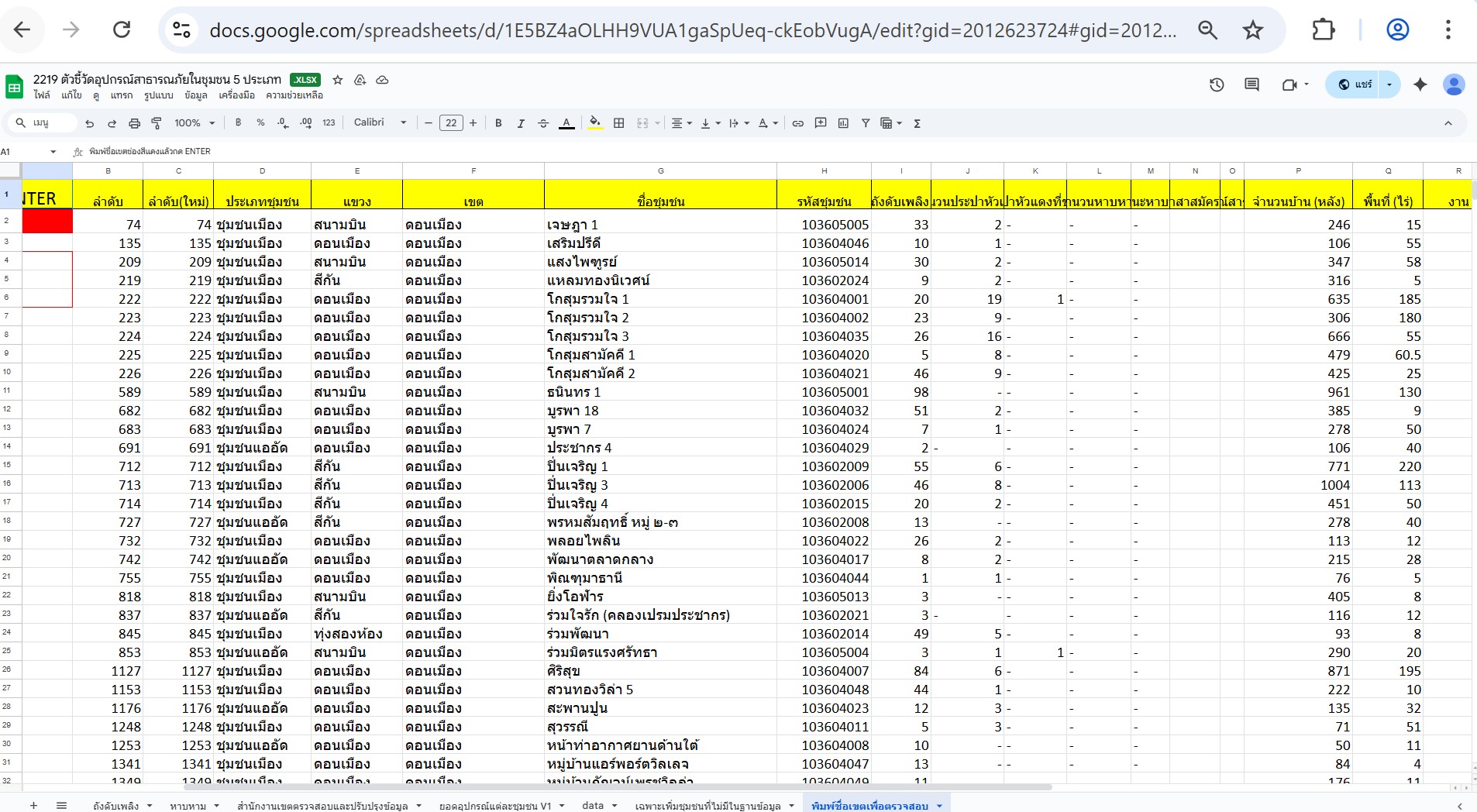Open the แก้ไข menu
This screenshot has width=1477, height=812.
click(71, 95)
